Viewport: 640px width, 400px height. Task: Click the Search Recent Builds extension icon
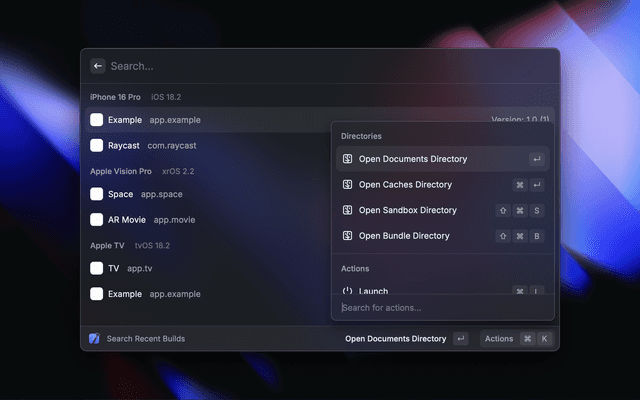(94, 339)
